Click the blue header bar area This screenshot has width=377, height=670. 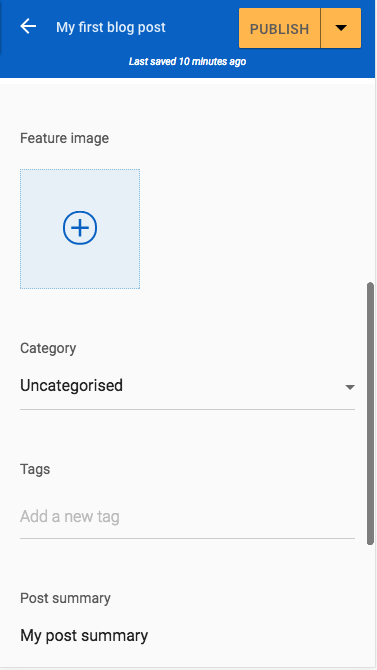[x=187, y=39]
